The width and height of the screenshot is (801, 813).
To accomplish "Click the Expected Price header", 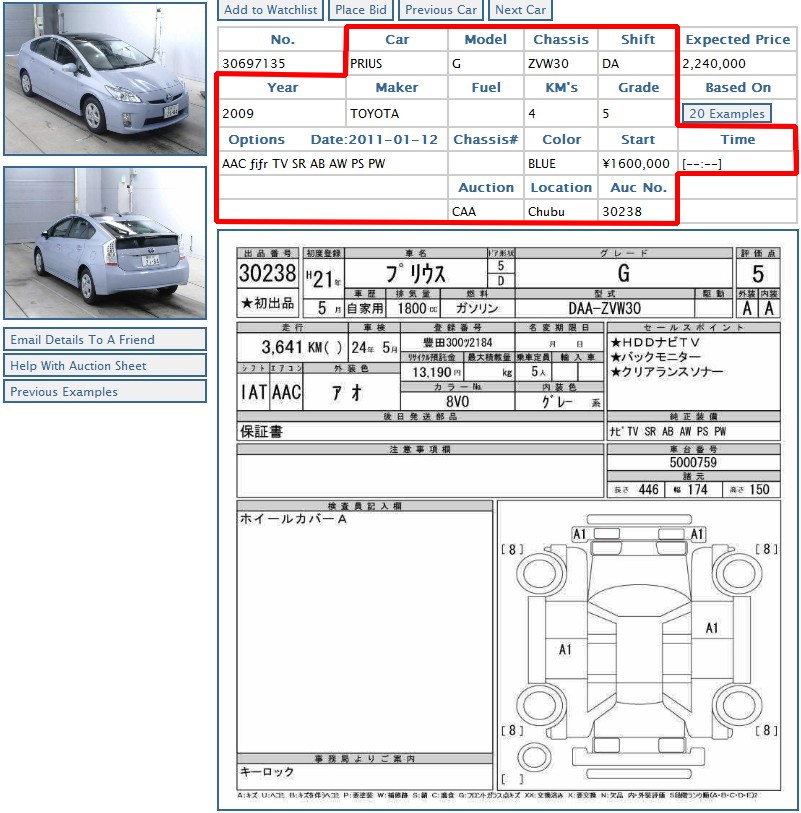I will [x=737, y=39].
